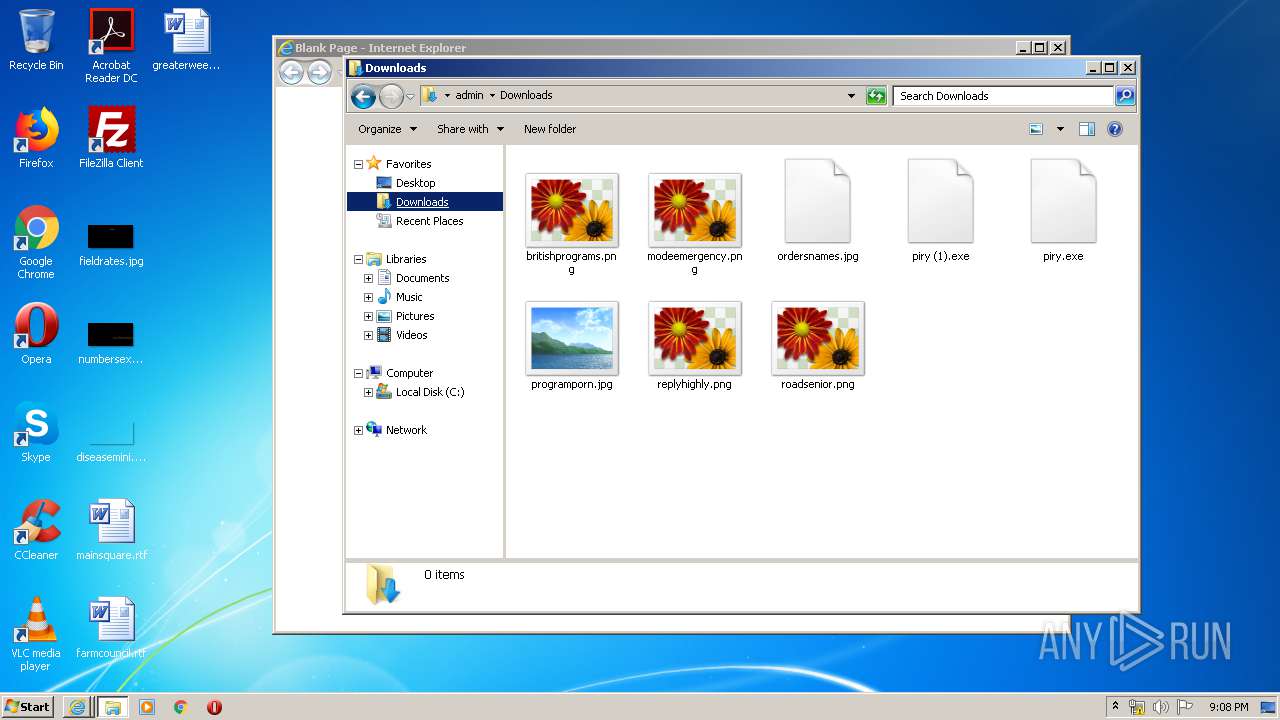This screenshot has width=1280, height=720.
Task: Expand the Pictures library
Action: click(x=368, y=316)
